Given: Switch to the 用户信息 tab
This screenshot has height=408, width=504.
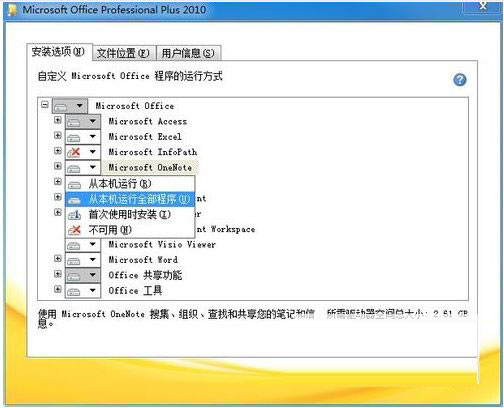Looking at the screenshot, I should 188,53.
